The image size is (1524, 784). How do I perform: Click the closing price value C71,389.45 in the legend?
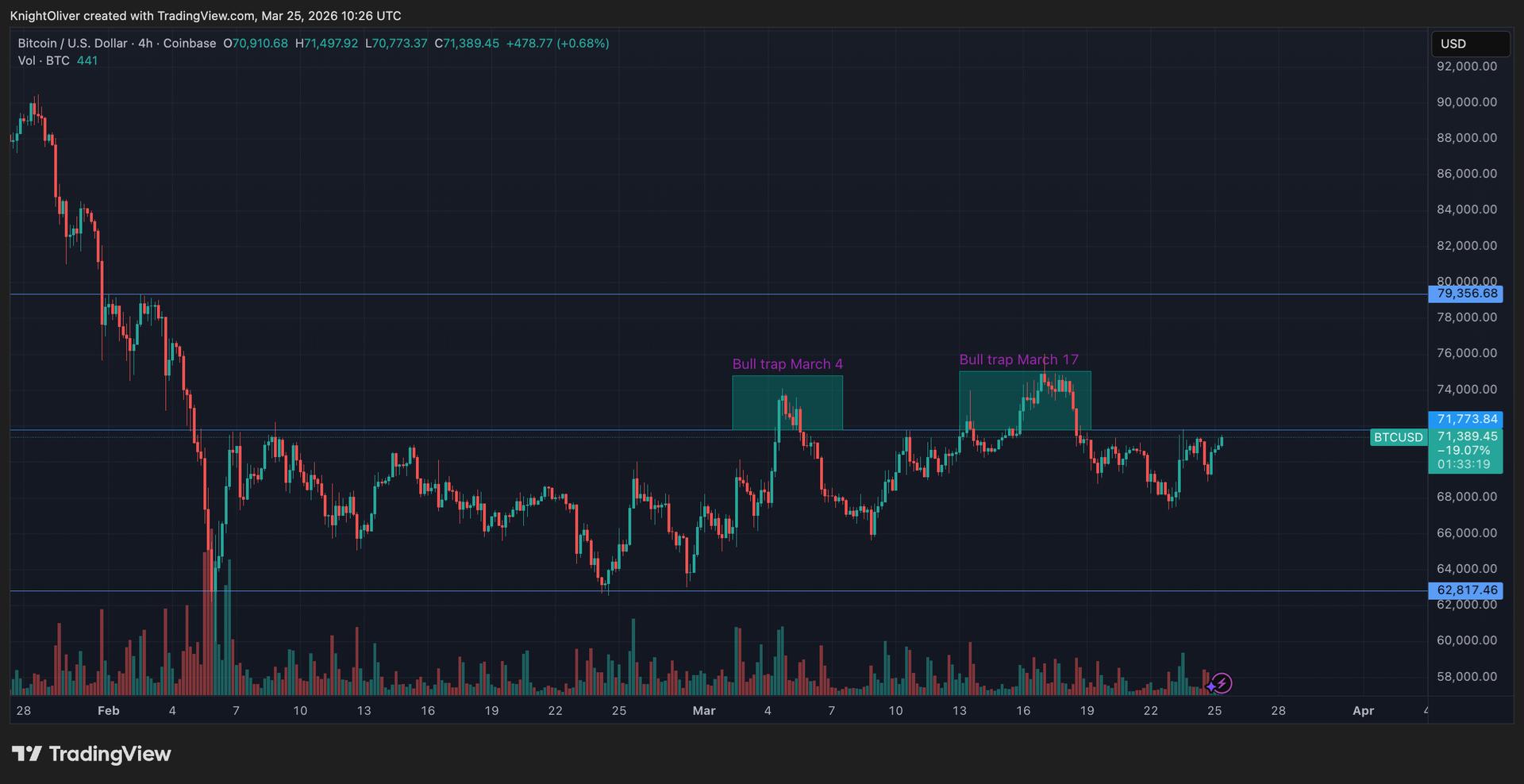coord(467,44)
